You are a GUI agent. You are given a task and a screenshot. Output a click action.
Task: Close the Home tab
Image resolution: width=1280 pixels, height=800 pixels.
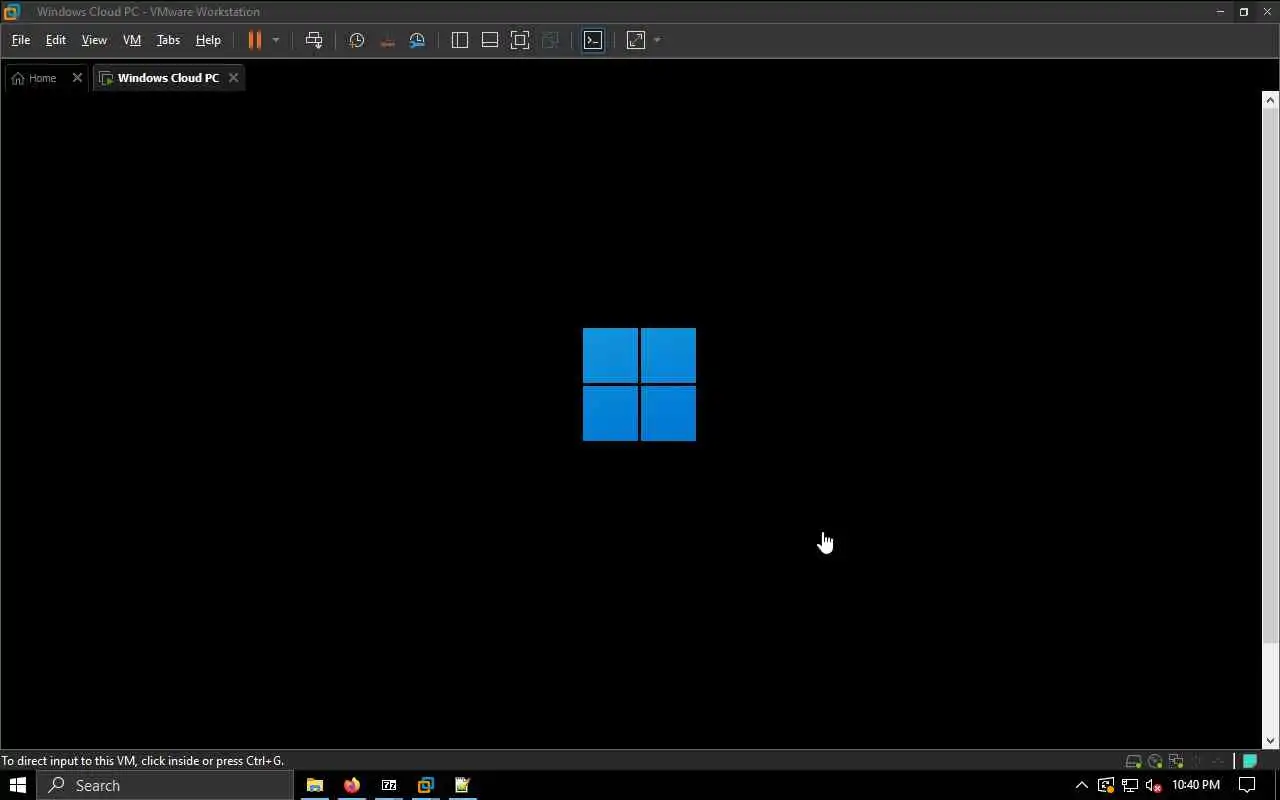click(x=77, y=78)
